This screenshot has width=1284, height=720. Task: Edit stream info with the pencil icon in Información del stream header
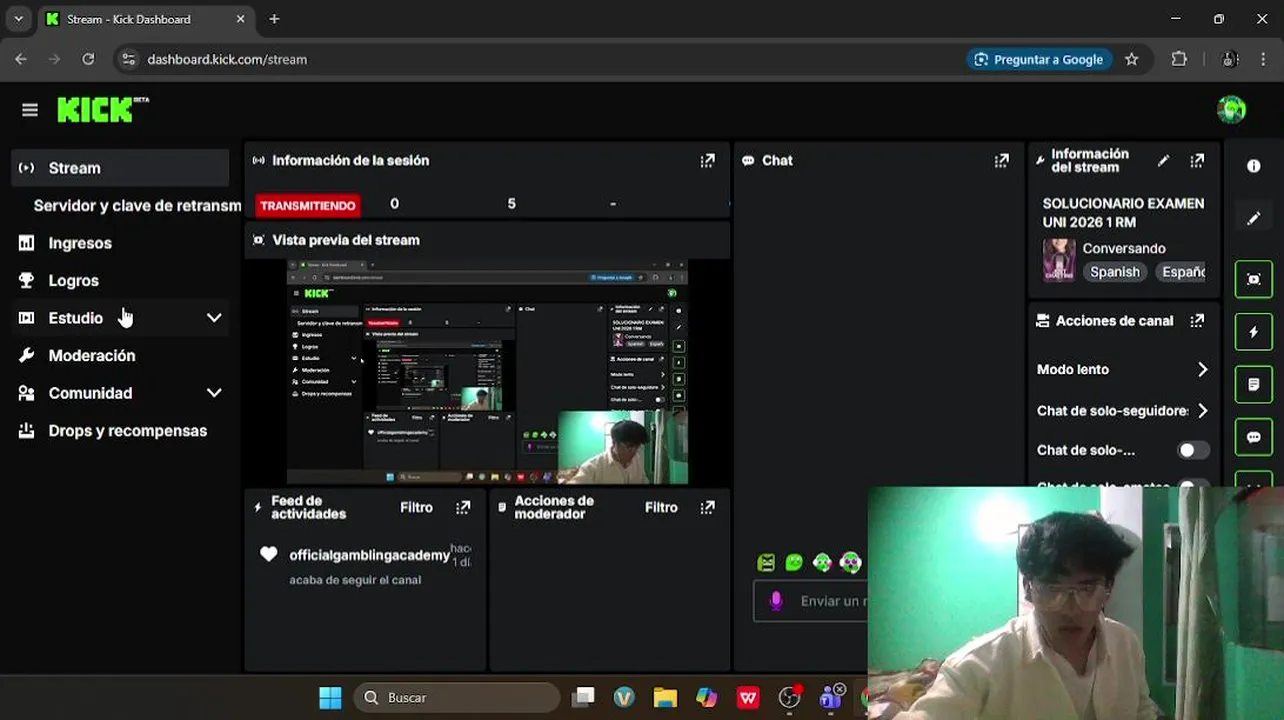coord(1163,160)
